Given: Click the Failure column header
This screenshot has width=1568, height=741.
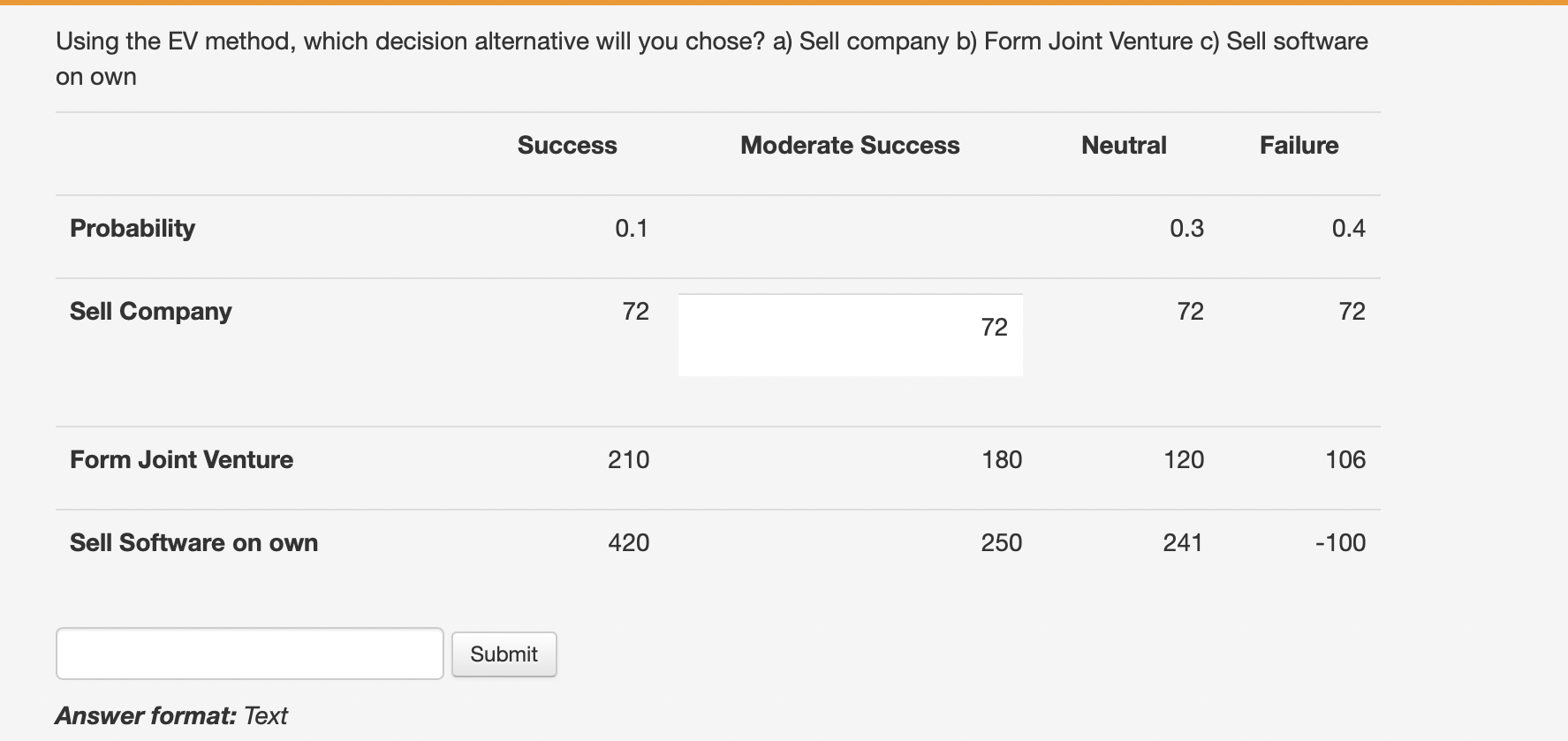Looking at the screenshot, I should [x=1299, y=145].
